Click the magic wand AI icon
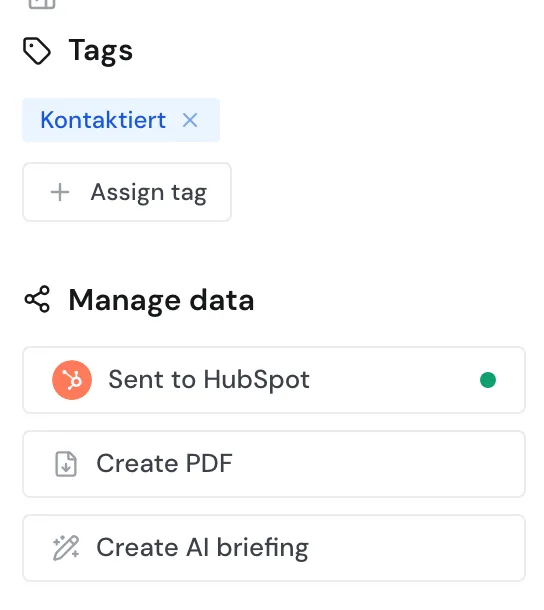Viewport: 544px width, 610px height. coord(66,548)
